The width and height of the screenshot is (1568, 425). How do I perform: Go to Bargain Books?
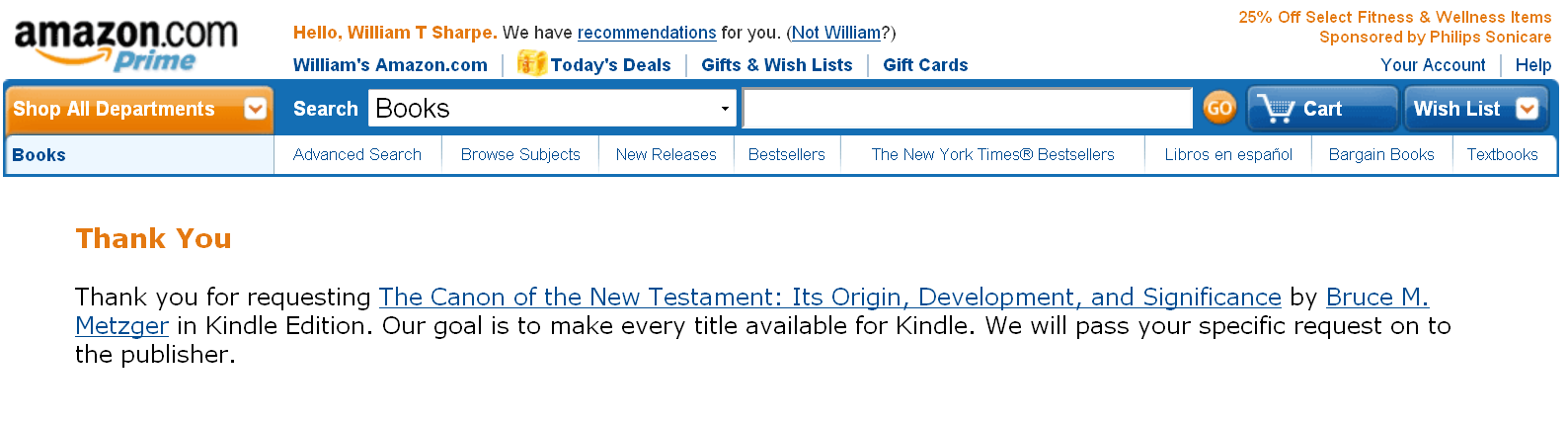[1381, 155]
